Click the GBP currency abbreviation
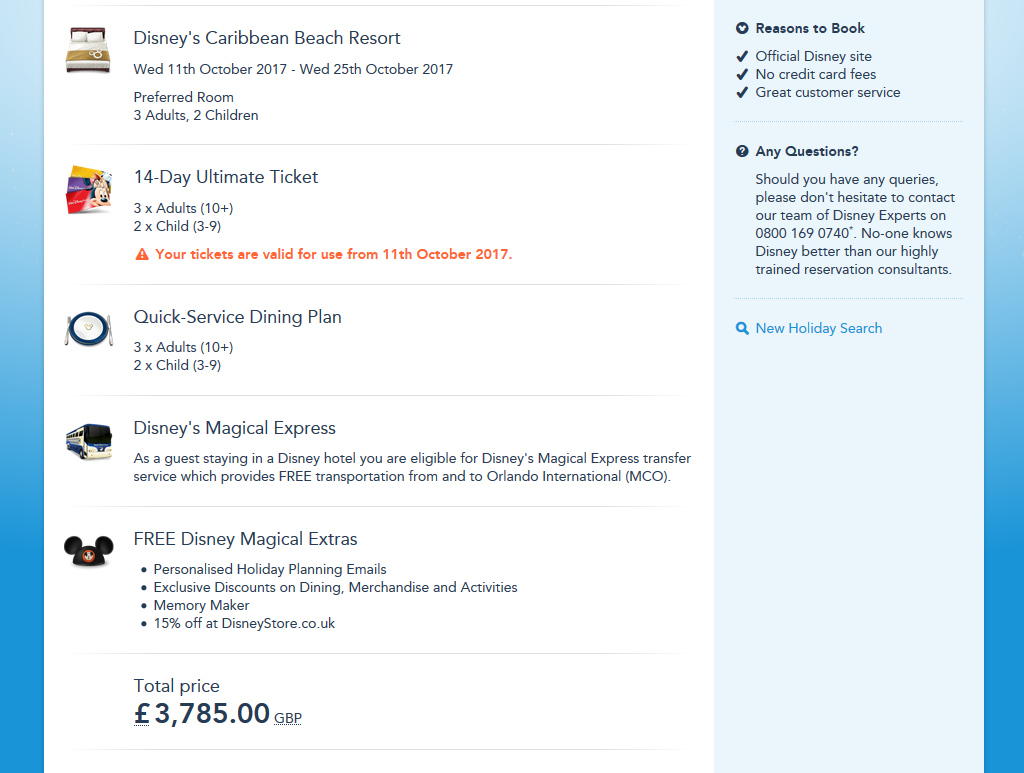 coord(288,718)
